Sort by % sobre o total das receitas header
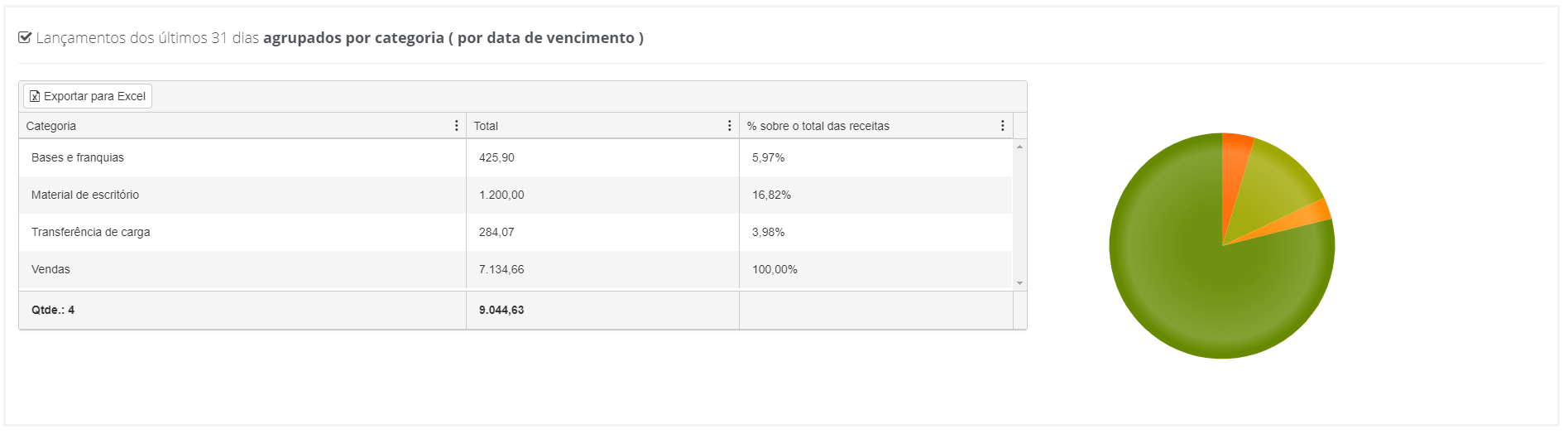1568x434 pixels. coord(818,126)
